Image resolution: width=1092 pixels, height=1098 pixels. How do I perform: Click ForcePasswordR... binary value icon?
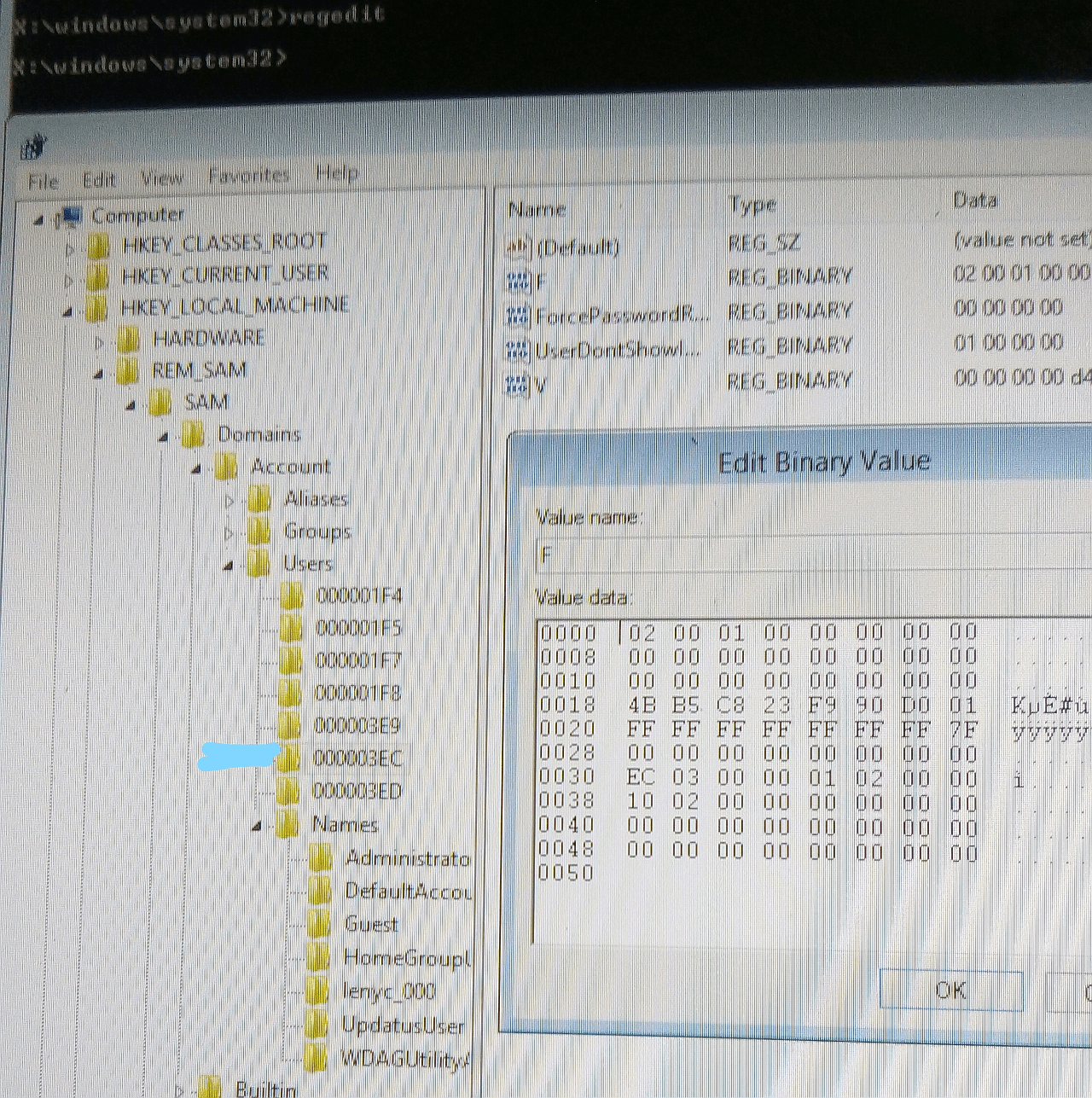[x=518, y=317]
